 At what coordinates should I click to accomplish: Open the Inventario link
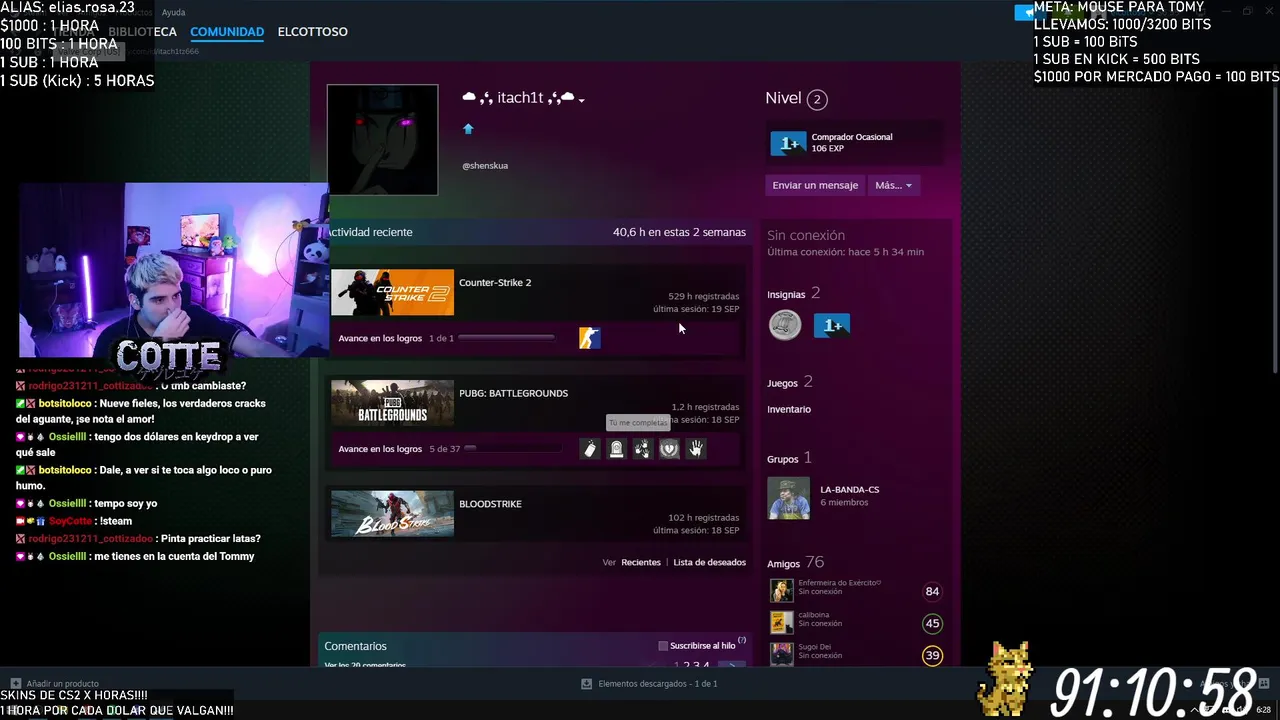[x=789, y=409]
